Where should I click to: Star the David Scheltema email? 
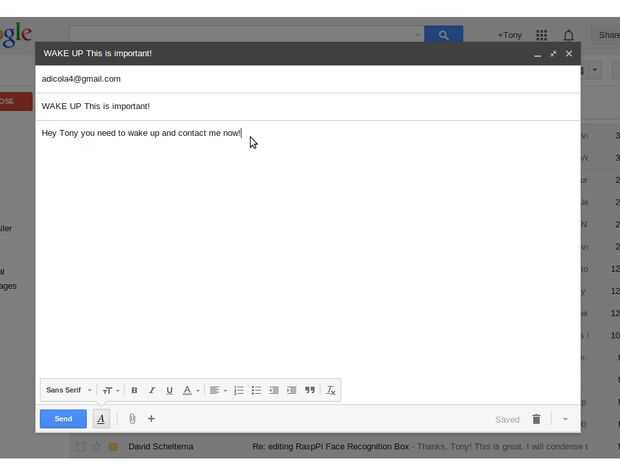coord(96,446)
